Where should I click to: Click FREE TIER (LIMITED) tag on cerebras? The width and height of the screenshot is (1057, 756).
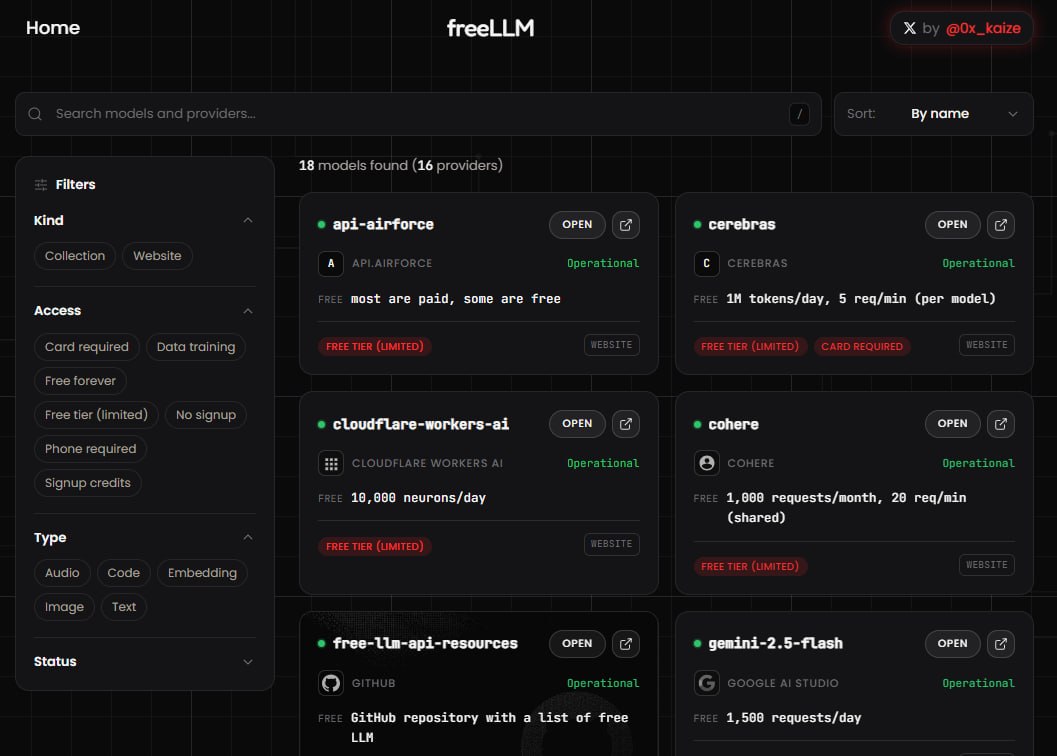tap(750, 347)
